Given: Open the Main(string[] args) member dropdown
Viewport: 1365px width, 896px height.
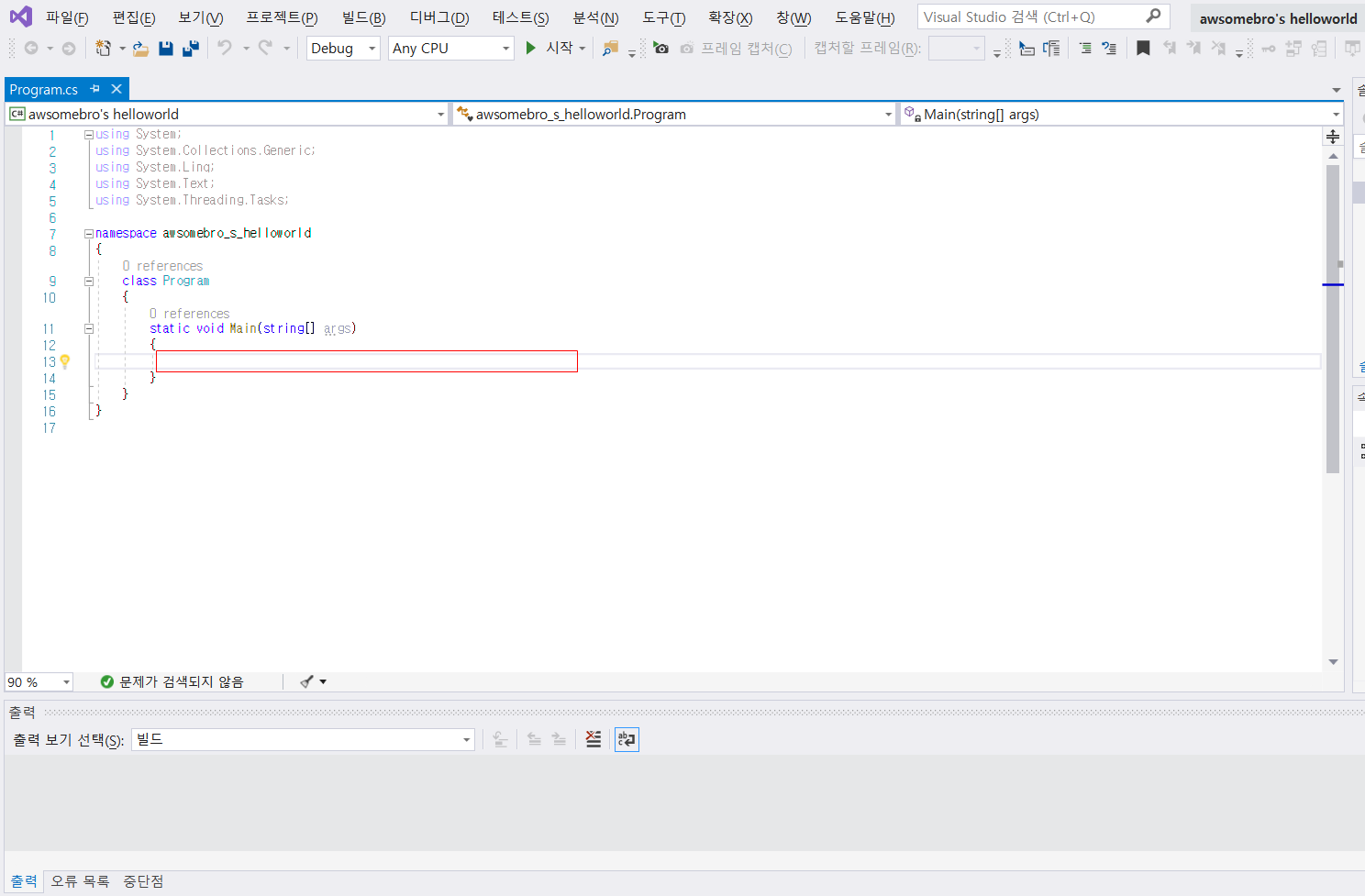Looking at the screenshot, I should (1122, 114).
